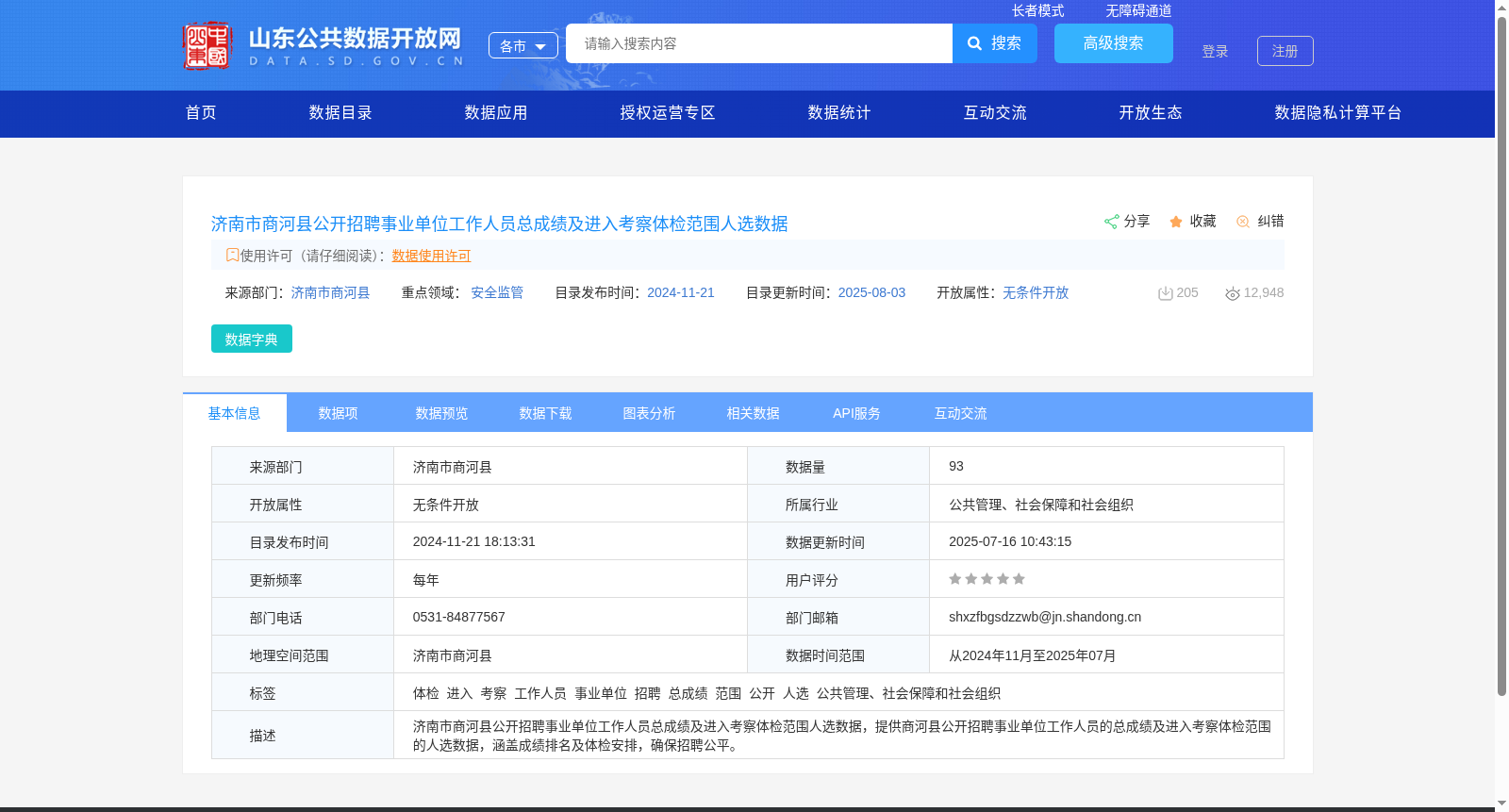This screenshot has width=1509, height=812.
Task: Click the 分享 share text
Action: pyautogui.click(x=1136, y=221)
